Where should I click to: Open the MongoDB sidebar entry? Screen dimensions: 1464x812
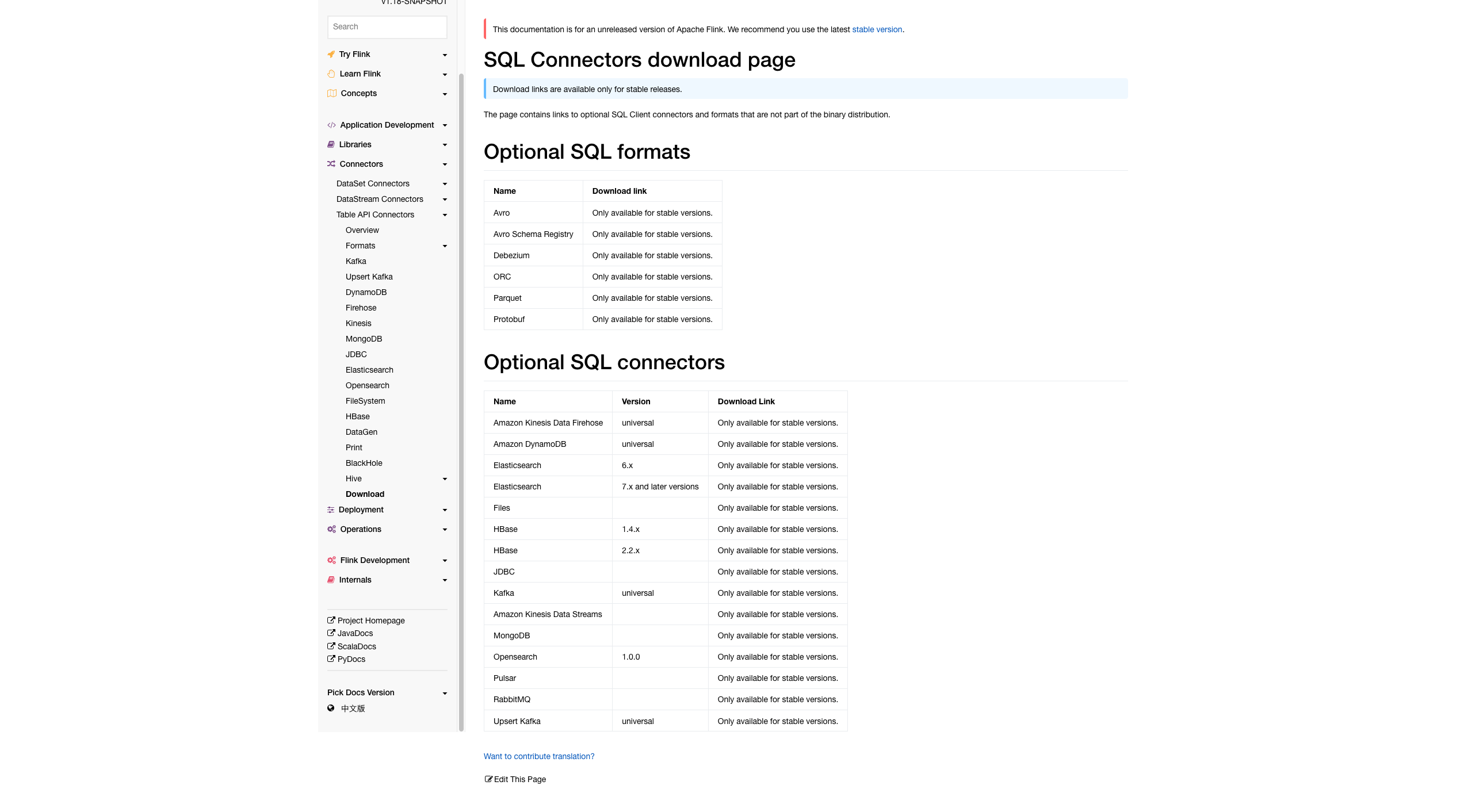[364, 339]
